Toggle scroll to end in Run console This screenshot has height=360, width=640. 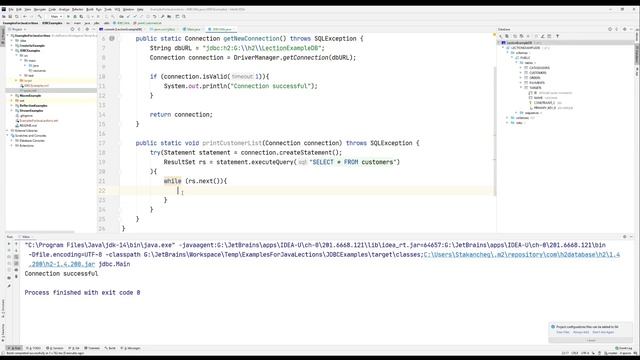(16, 263)
